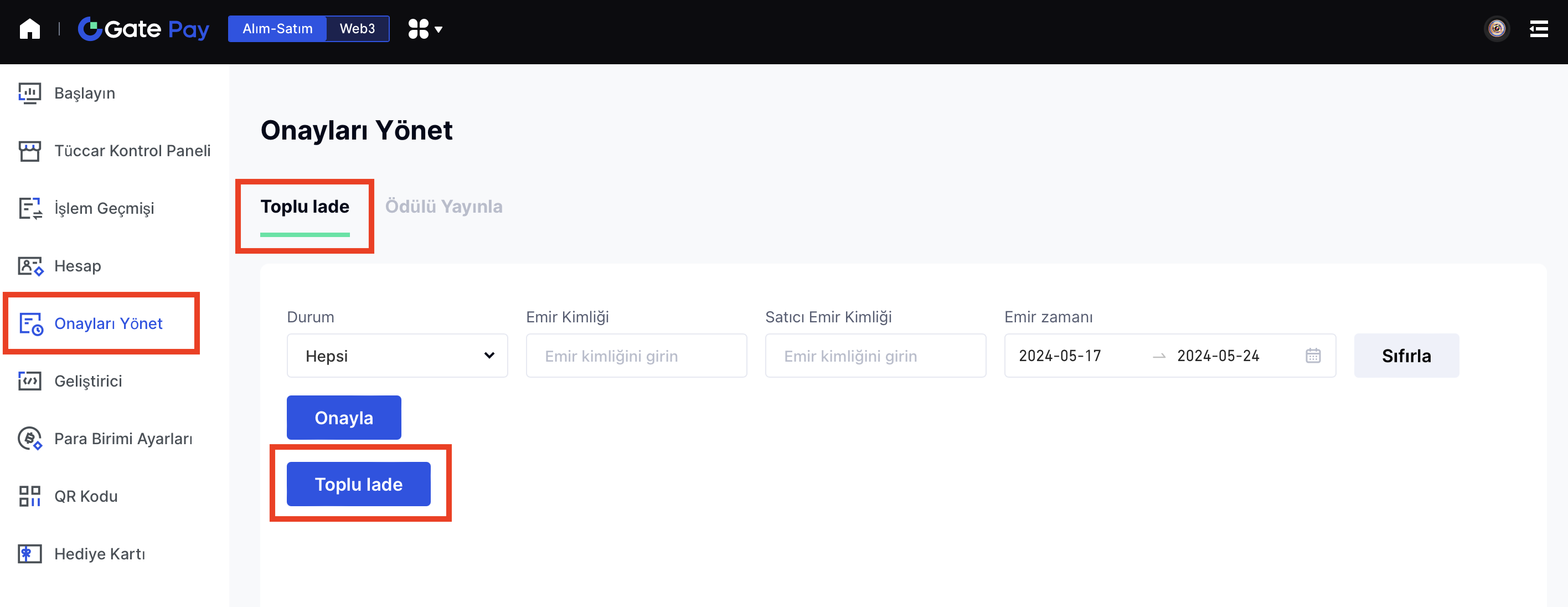Click the home icon in header
Viewport: 1568px width, 607px height.
pyautogui.click(x=29, y=29)
